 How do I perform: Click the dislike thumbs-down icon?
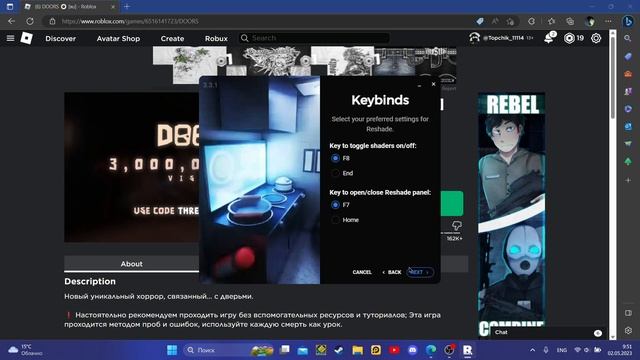pos(457,225)
